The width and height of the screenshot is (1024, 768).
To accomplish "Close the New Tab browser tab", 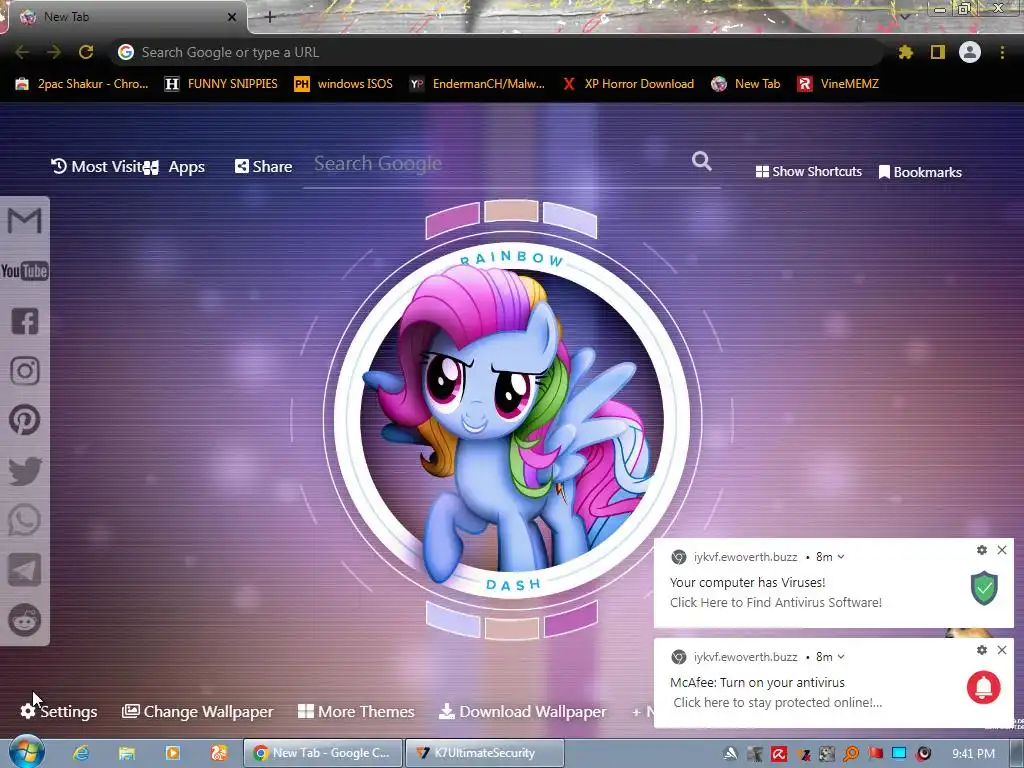I will coord(231,17).
